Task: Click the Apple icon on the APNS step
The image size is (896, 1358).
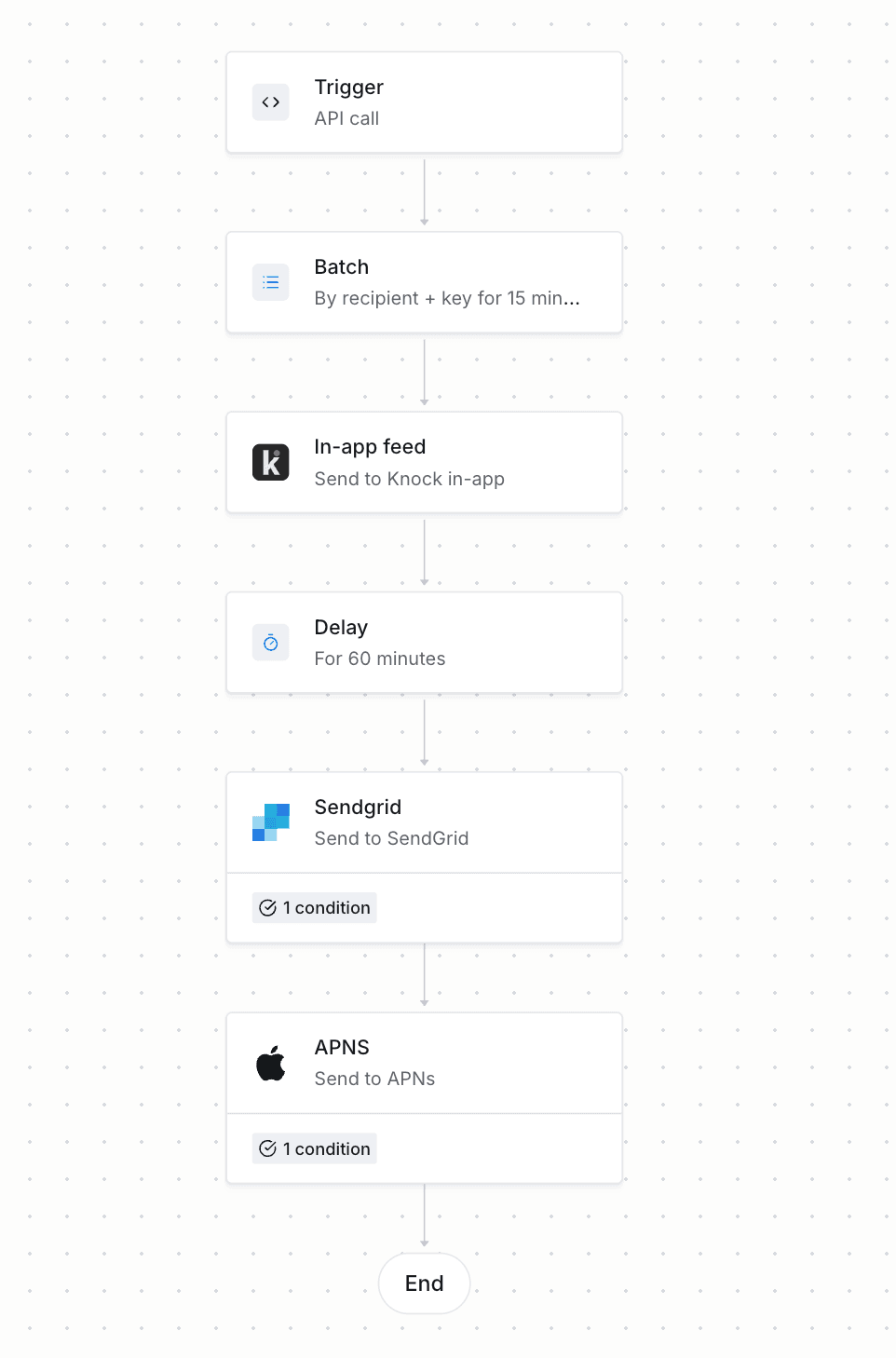Action: 270,1062
